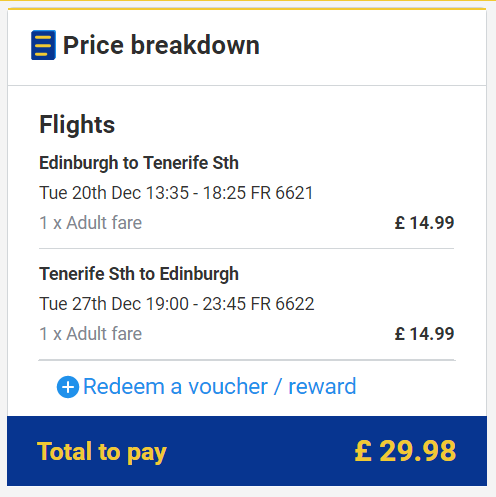
Task: Click the divider between outbound and return flights
Action: coord(247,248)
